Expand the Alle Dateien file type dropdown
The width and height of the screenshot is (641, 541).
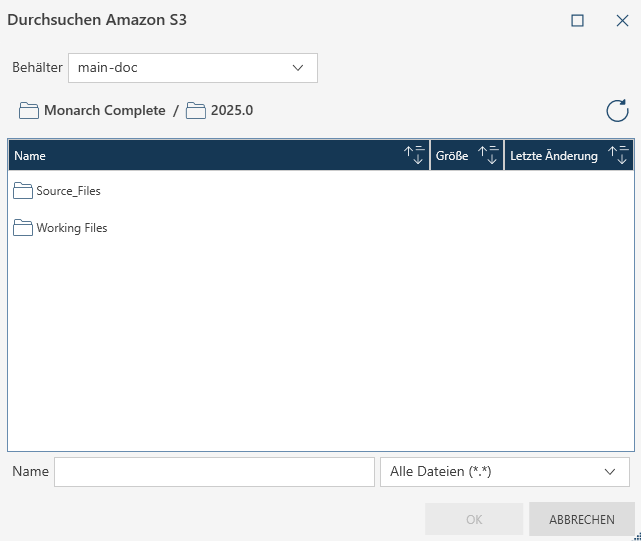point(505,472)
